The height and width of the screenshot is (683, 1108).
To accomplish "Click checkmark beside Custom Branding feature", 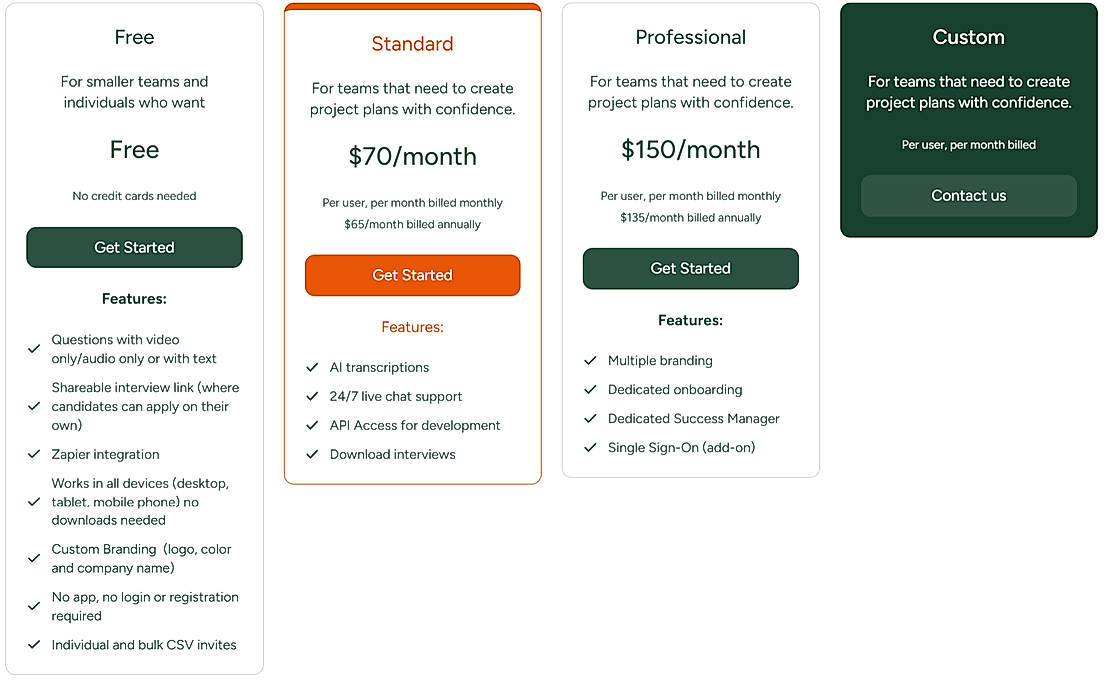I will (x=34, y=559).
